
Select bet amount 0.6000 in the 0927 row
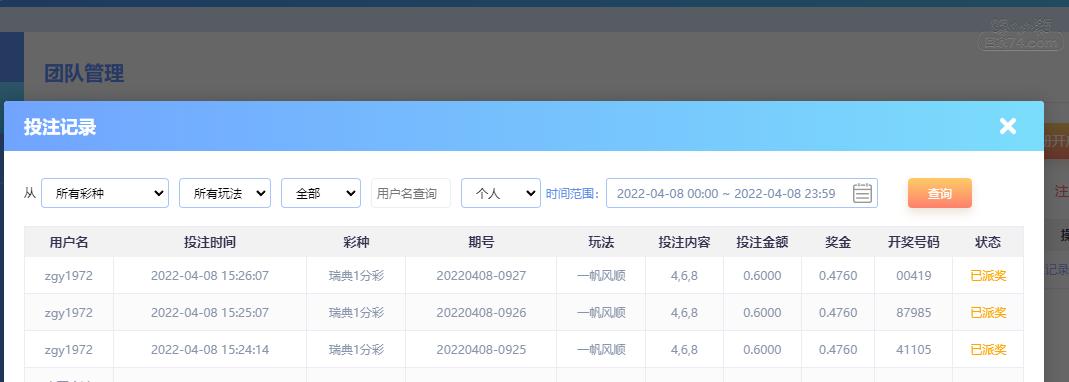(x=762, y=276)
